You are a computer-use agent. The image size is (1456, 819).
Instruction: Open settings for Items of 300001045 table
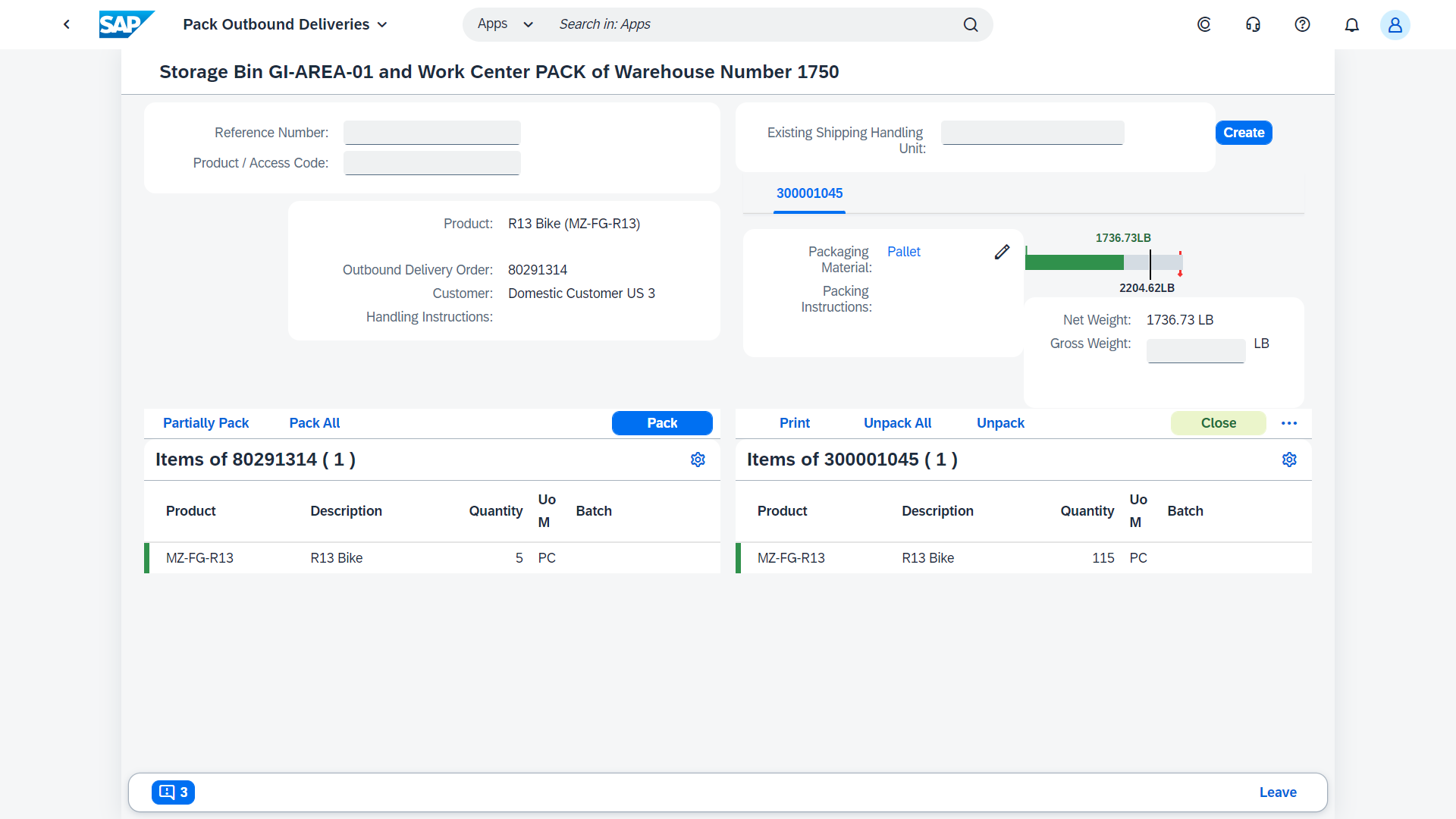click(x=1289, y=460)
